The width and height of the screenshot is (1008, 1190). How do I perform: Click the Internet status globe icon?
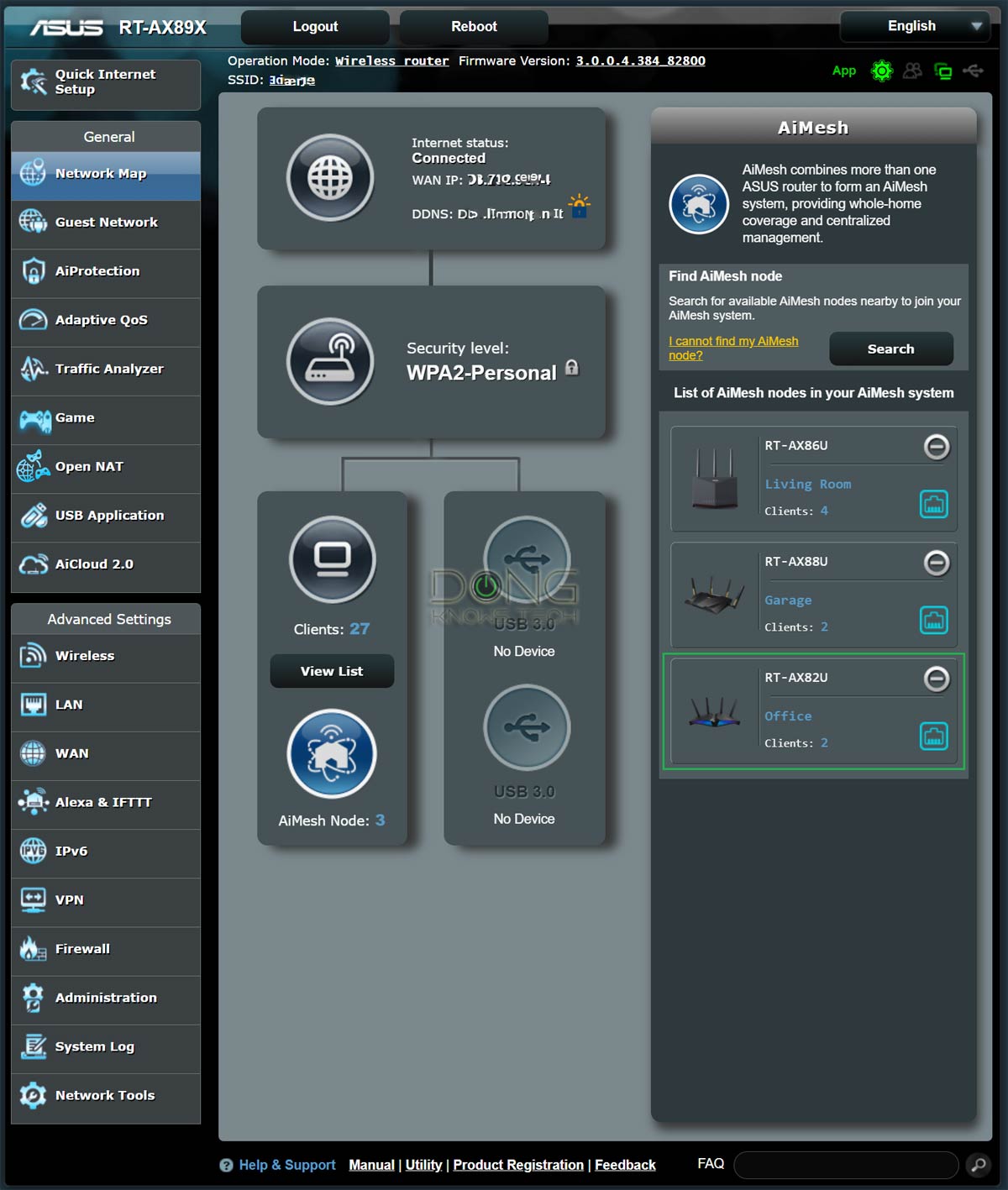(329, 178)
